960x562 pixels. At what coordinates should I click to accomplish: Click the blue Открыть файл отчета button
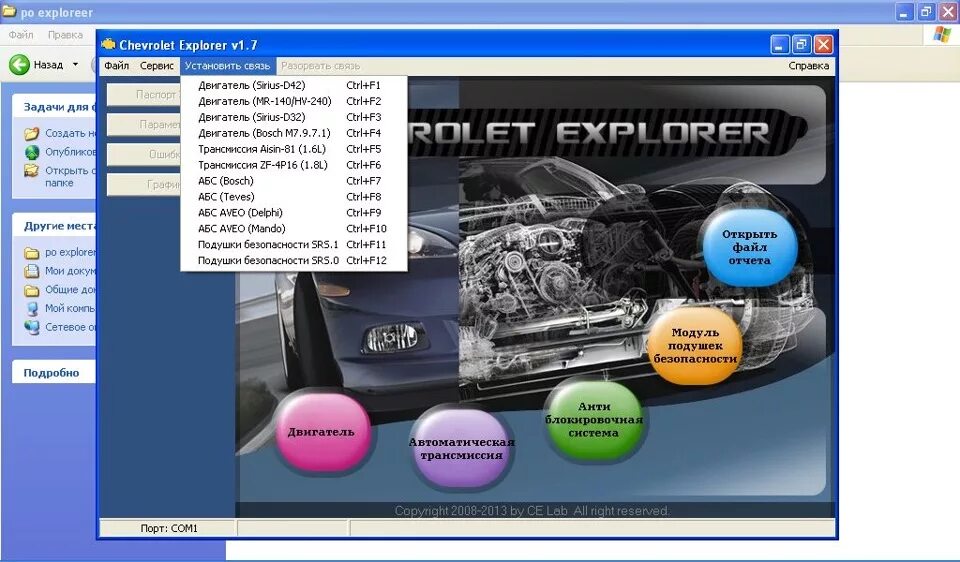coord(749,247)
